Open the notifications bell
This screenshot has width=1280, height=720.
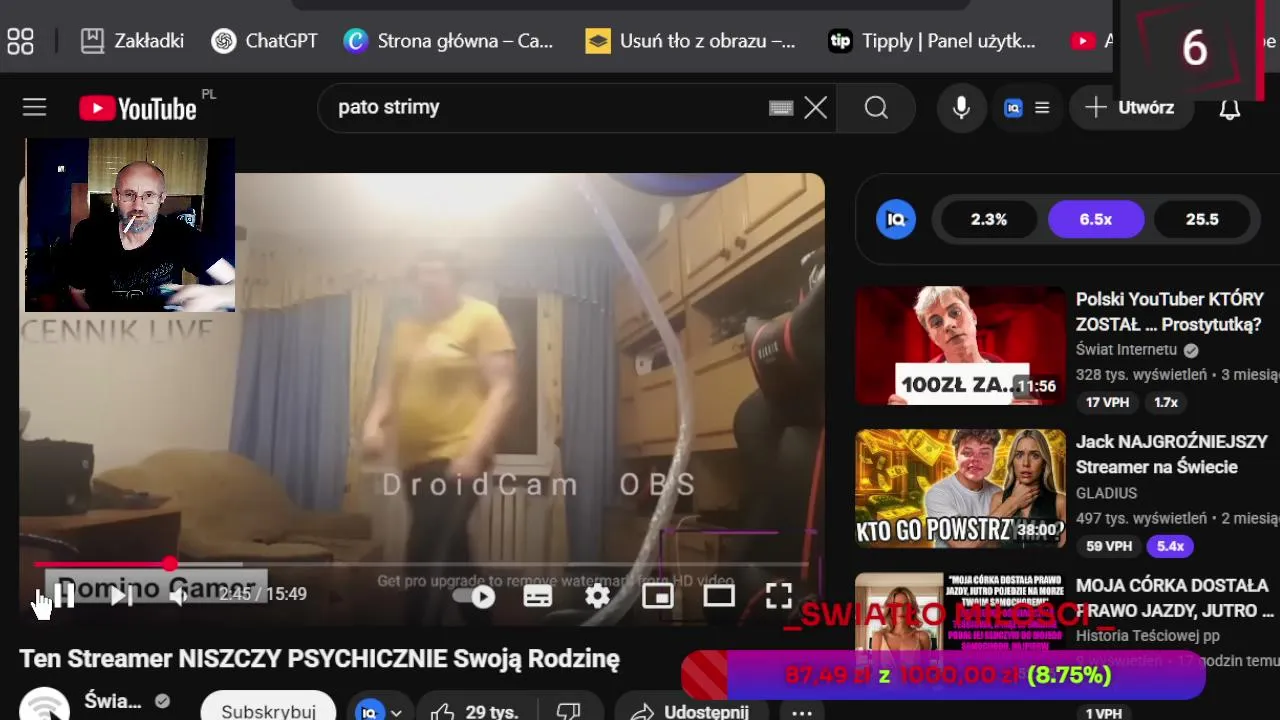click(1230, 108)
